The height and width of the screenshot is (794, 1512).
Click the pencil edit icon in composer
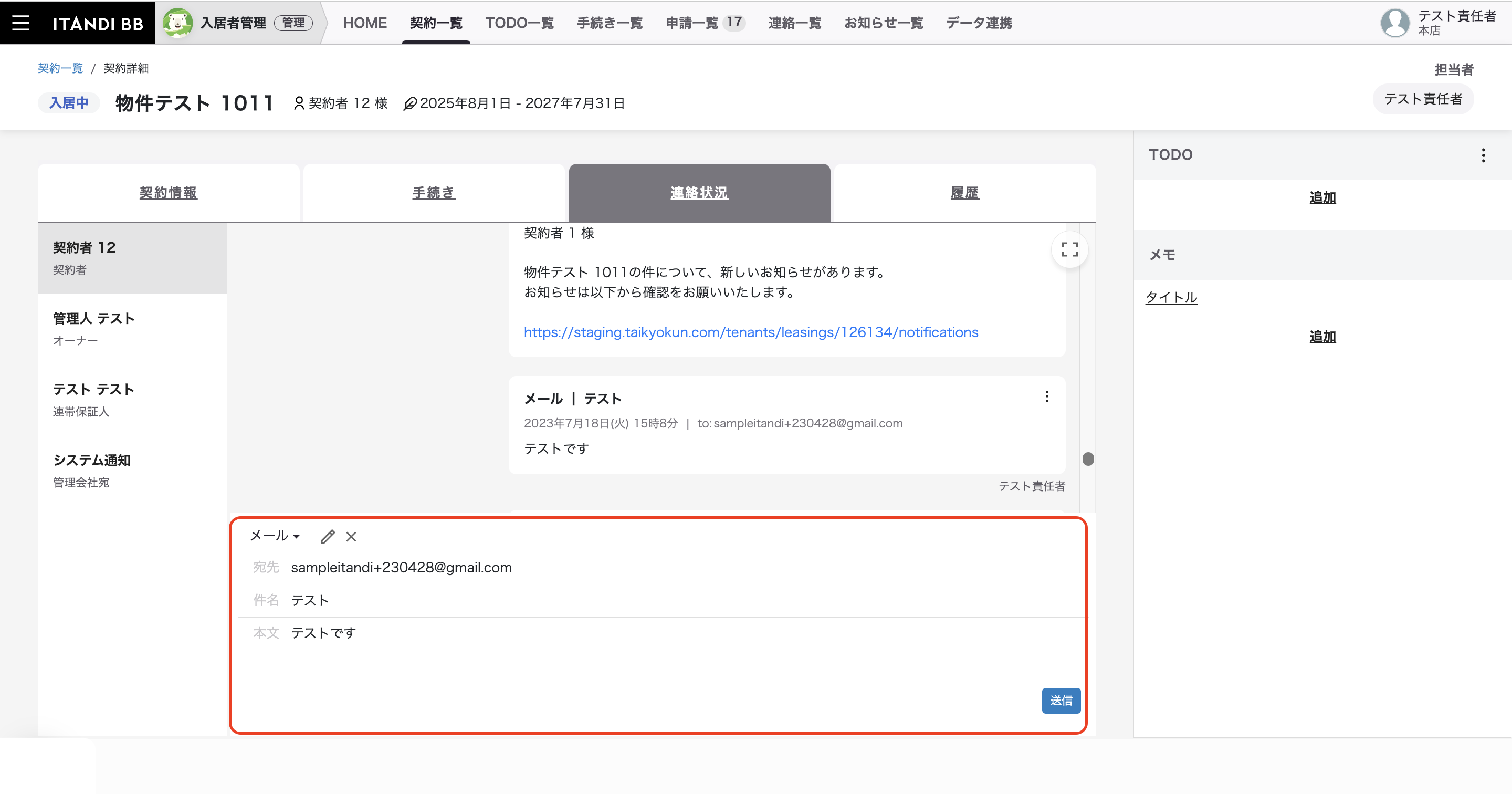click(328, 536)
